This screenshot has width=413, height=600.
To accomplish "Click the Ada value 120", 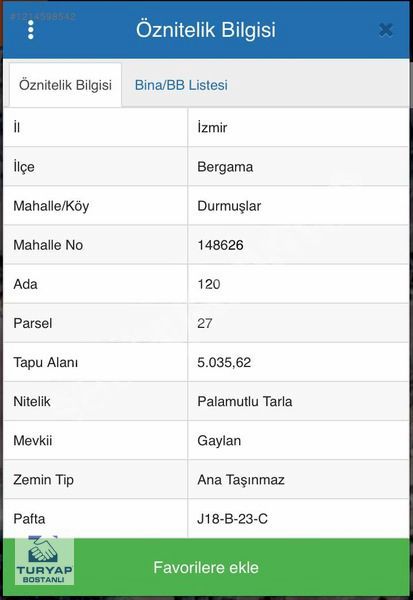I will click(209, 284).
